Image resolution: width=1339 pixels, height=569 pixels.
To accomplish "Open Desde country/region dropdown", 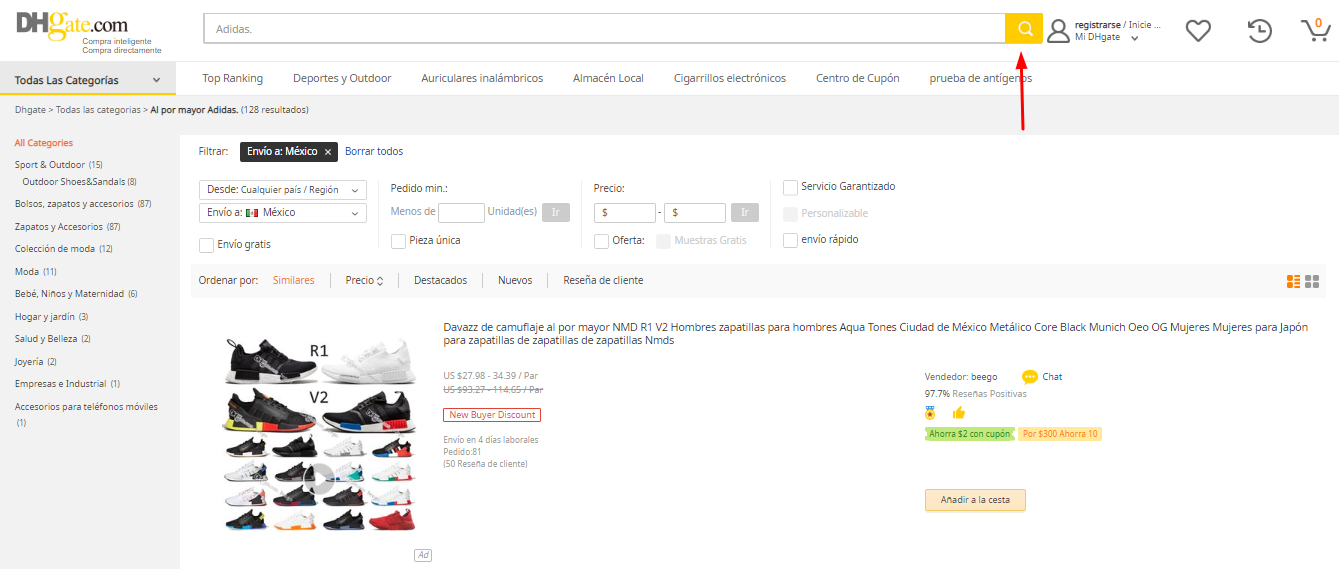I will point(284,190).
